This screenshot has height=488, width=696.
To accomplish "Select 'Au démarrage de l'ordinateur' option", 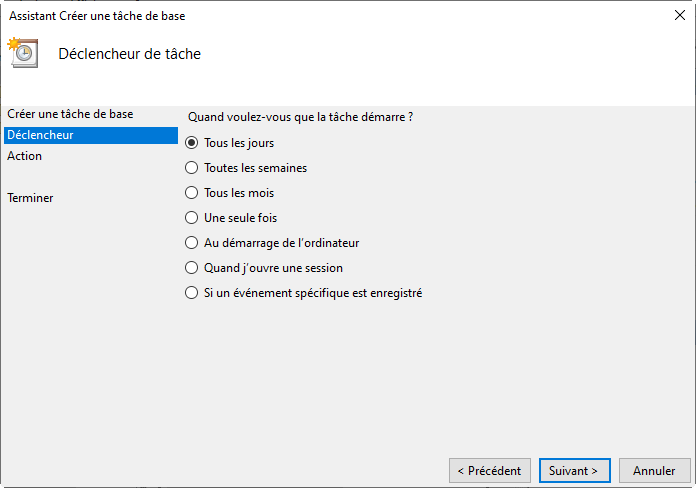I will (x=192, y=243).
